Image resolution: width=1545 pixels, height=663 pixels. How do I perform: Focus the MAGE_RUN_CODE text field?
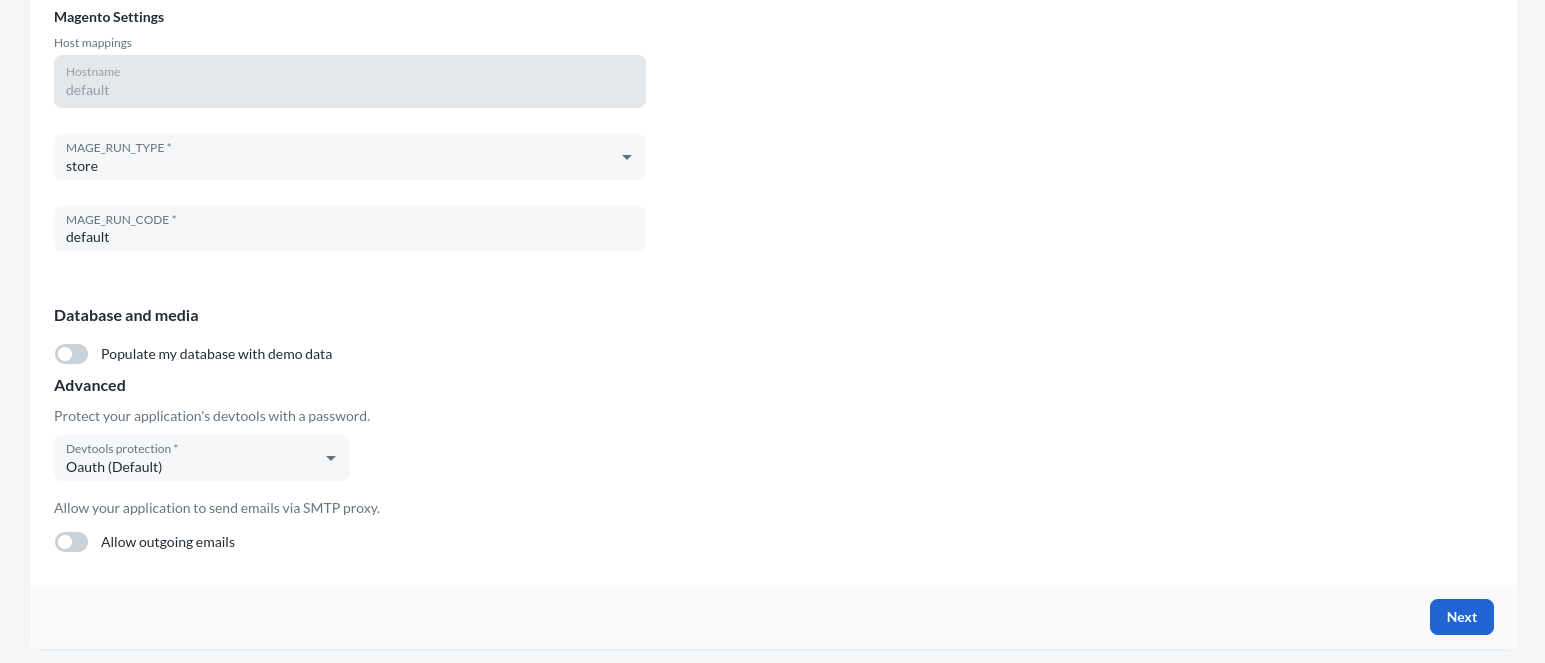pyautogui.click(x=350, y=238)
